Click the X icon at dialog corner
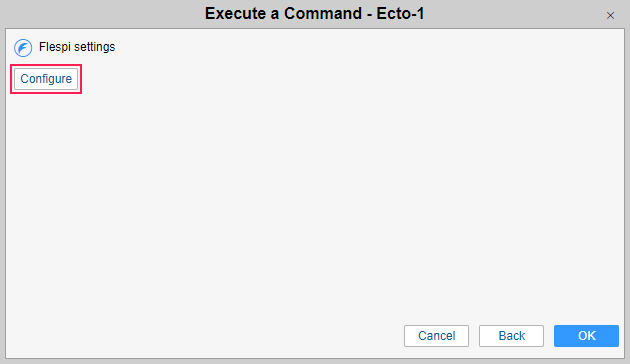630x364 pixels. tap(610, 16)
